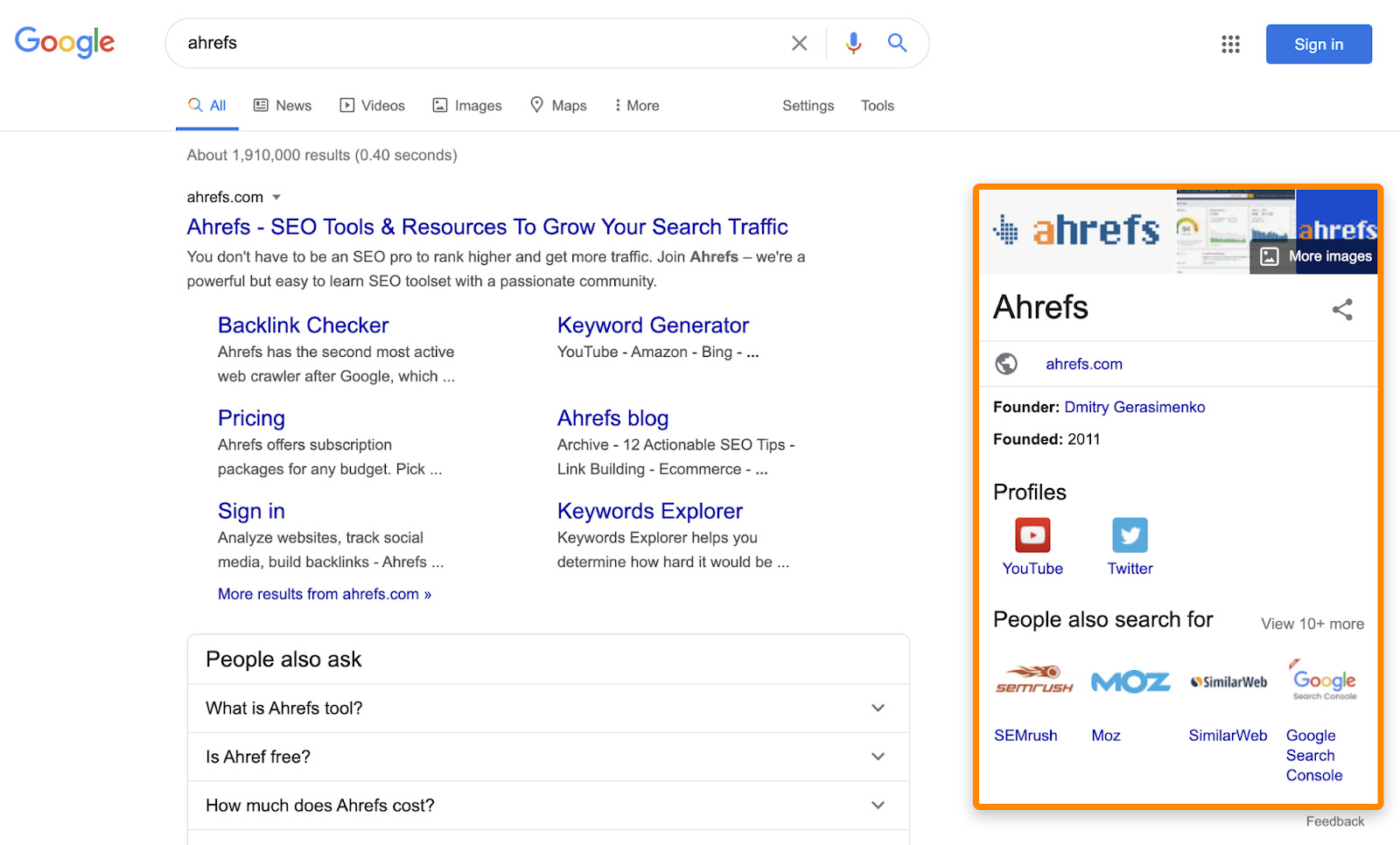1400x845 pixels.
Task: Open the main Ahrefs SEO Tools result title
Action: click(487, 227)
